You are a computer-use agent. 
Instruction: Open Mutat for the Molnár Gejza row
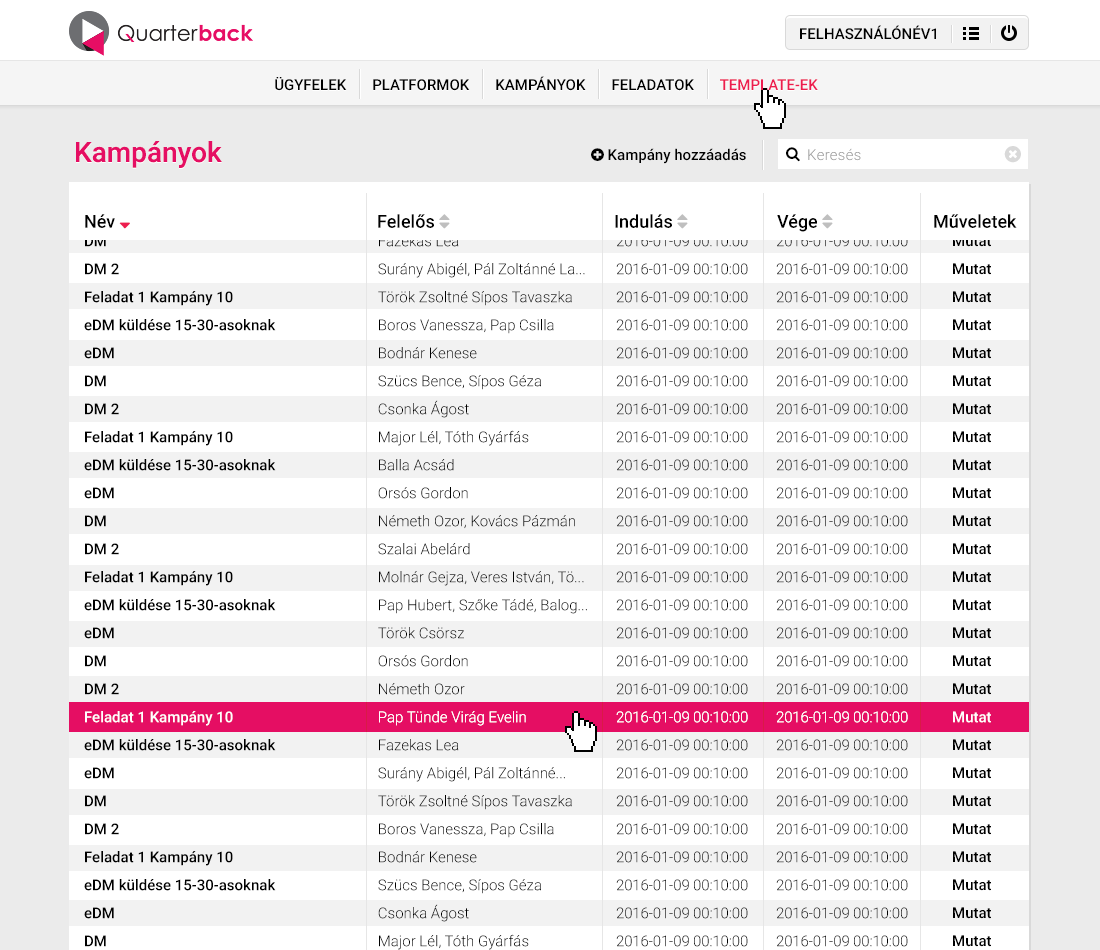click(972, 577)
